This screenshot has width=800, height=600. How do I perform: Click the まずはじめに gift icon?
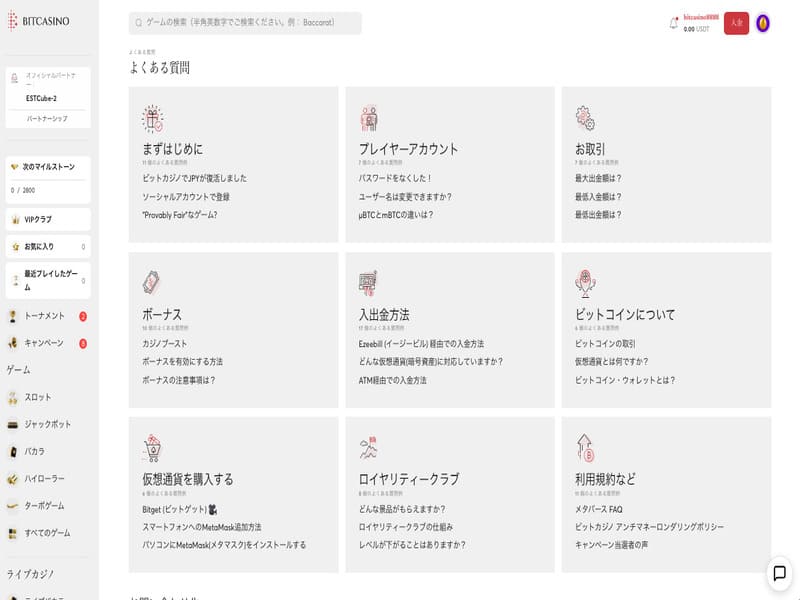point(152,119)
